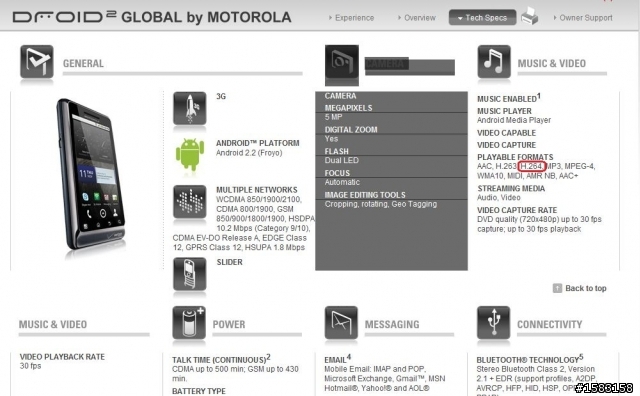Click the Connectivity USB icon
Viewport: 640px width, 396px height.
click(x=493, y=323)
